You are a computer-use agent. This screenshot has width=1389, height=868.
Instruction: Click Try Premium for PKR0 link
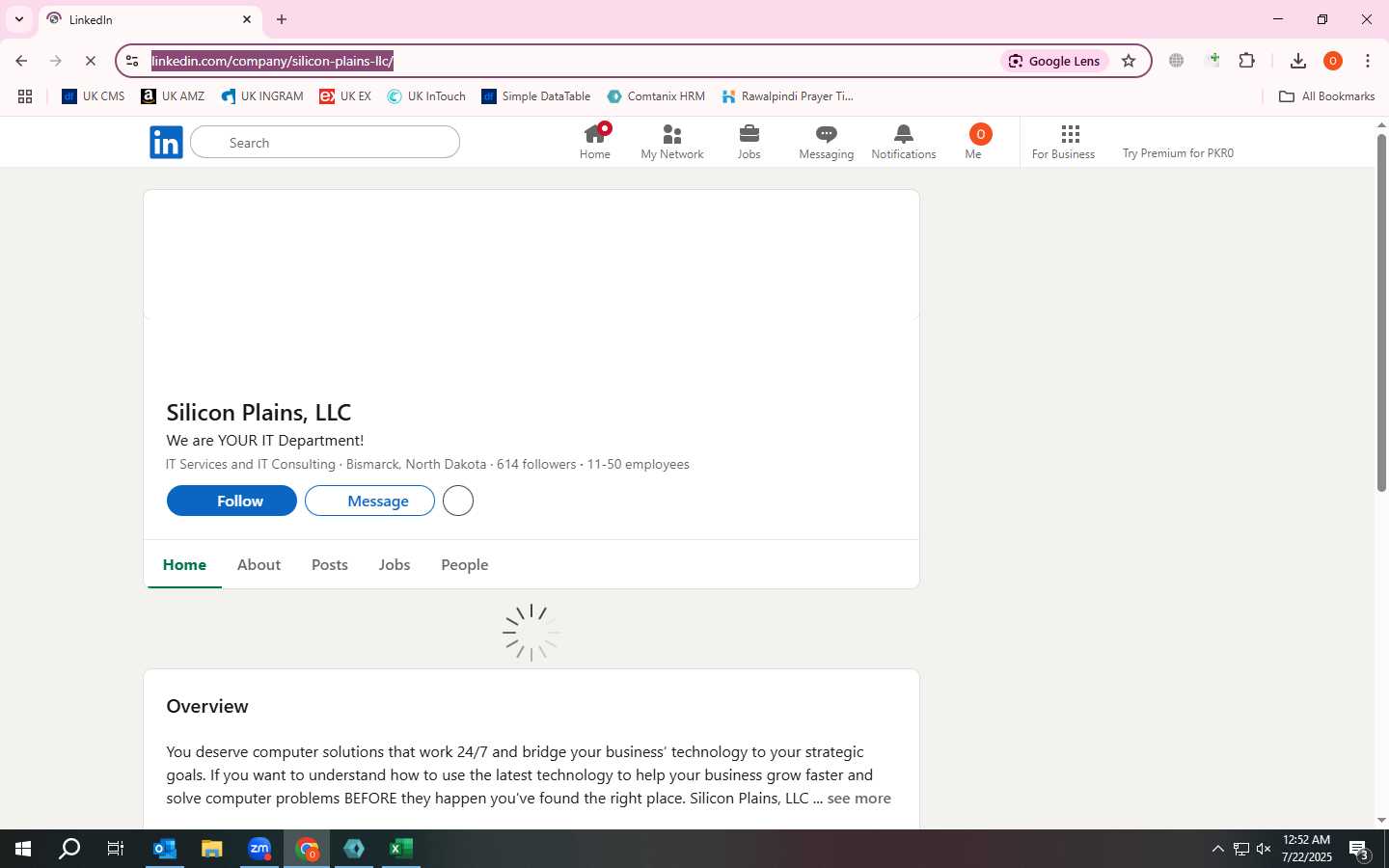1178,153
